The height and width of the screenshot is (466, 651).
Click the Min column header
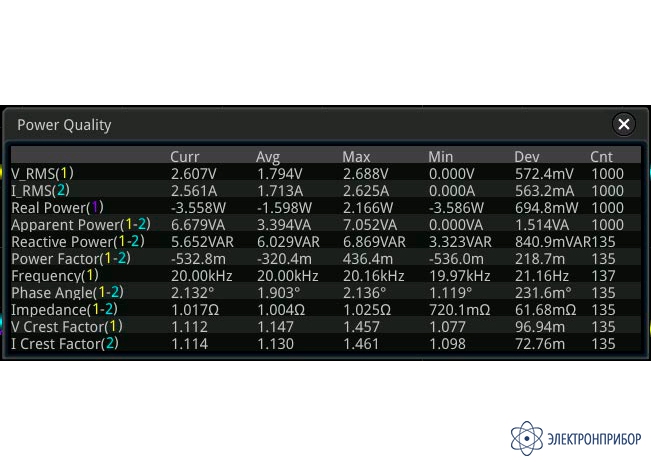pyautogui.click(x=441, y=157)
